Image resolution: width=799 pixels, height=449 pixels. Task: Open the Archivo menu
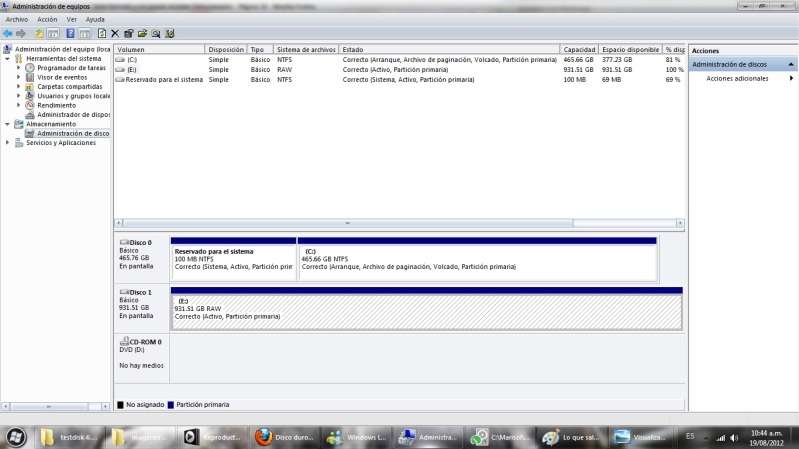(17, 19)
